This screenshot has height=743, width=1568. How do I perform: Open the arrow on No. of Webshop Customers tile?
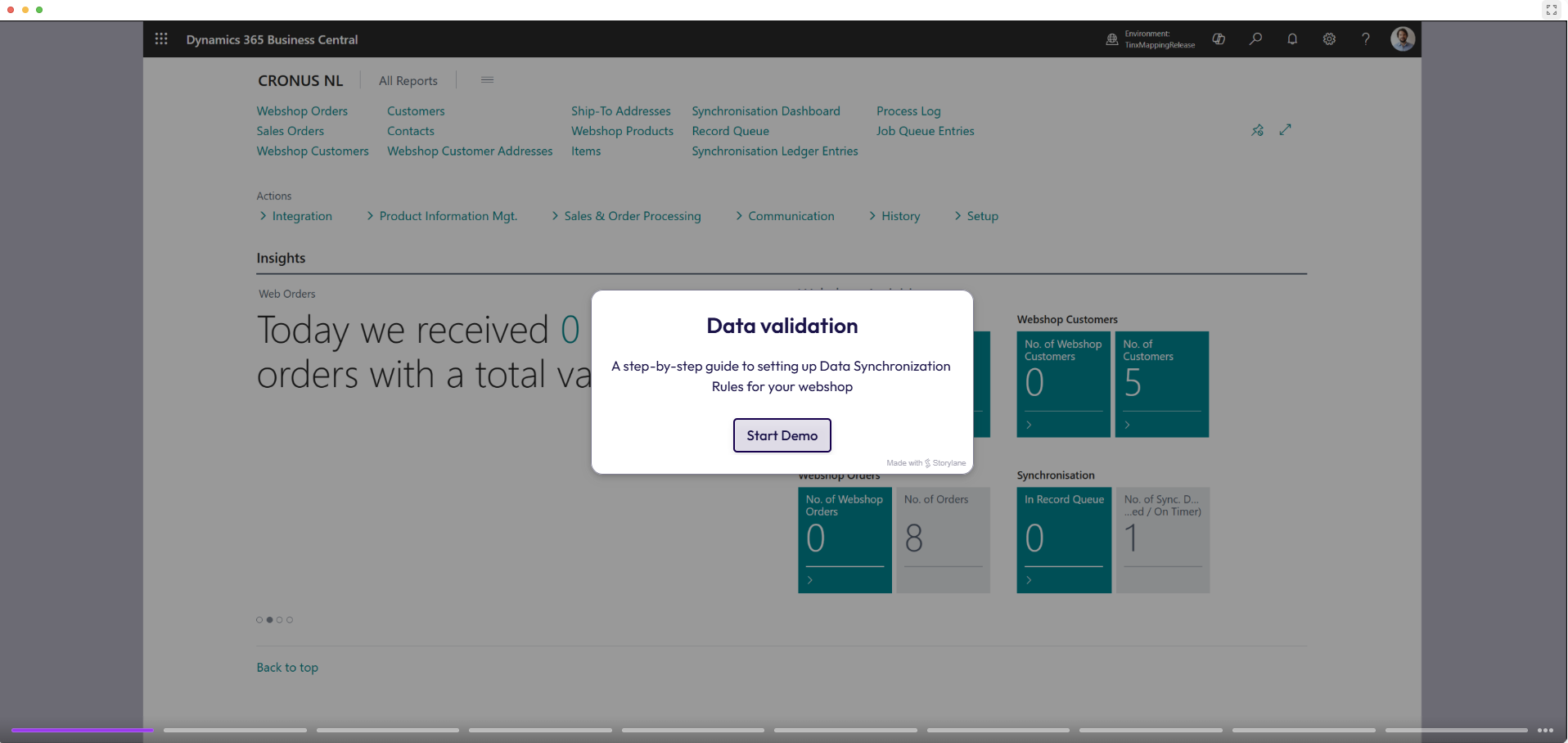1029,425
